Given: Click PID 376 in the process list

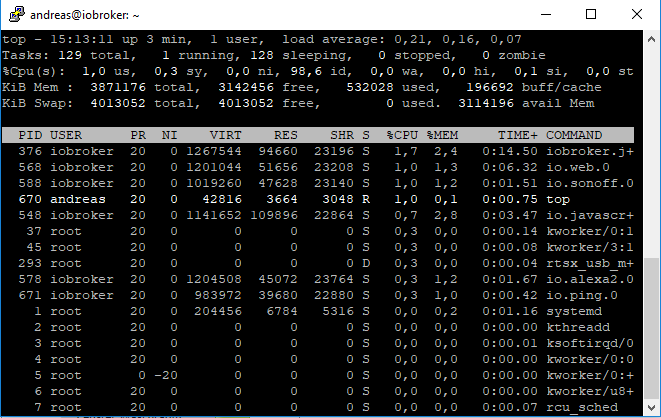Looking at the screenshot, I should 30,151.
